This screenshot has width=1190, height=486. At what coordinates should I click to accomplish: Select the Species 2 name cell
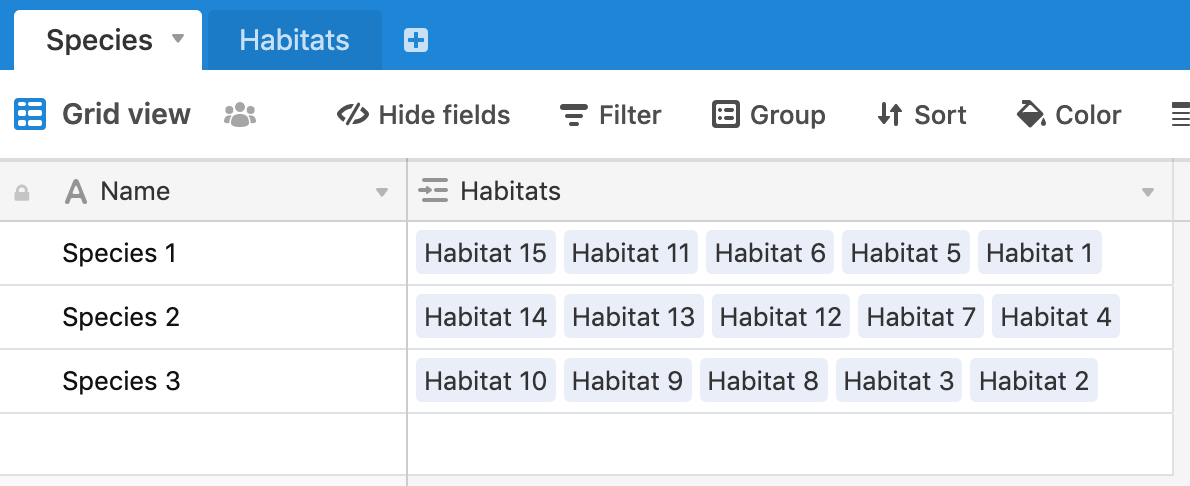click(x=203, y=317)
